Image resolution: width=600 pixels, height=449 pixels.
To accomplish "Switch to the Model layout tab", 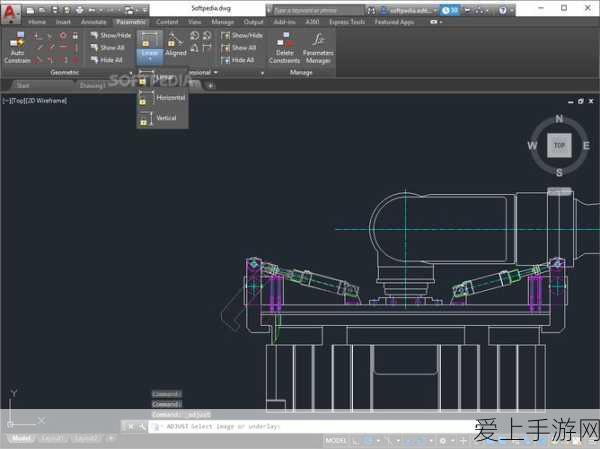I will [21, 438].
